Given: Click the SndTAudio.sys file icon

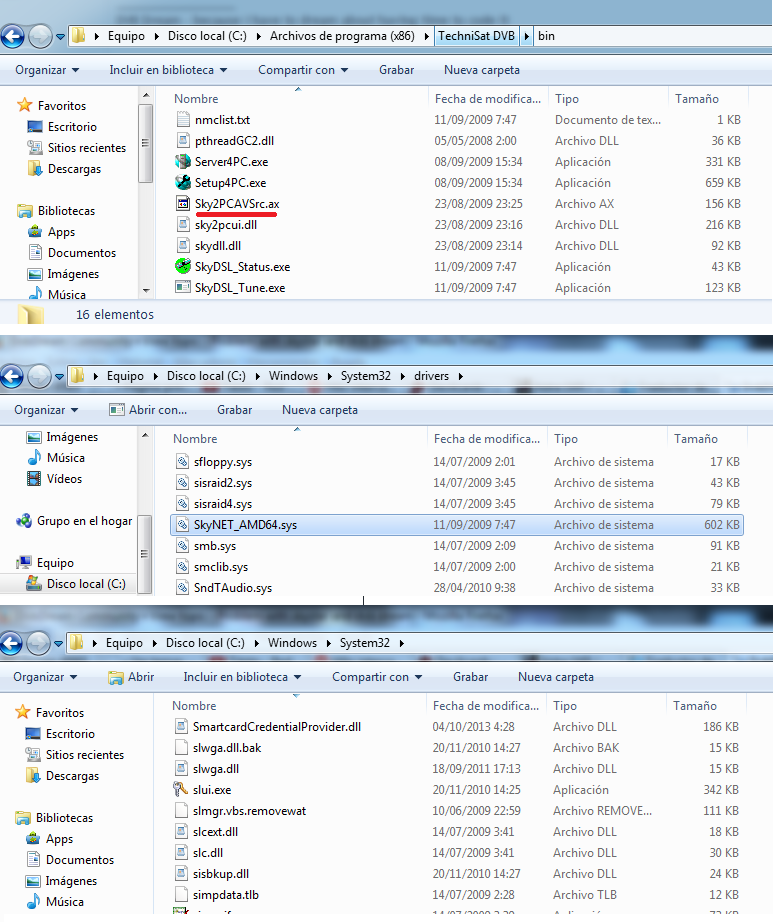Looking at the screenshot, I should click(182, 587).
